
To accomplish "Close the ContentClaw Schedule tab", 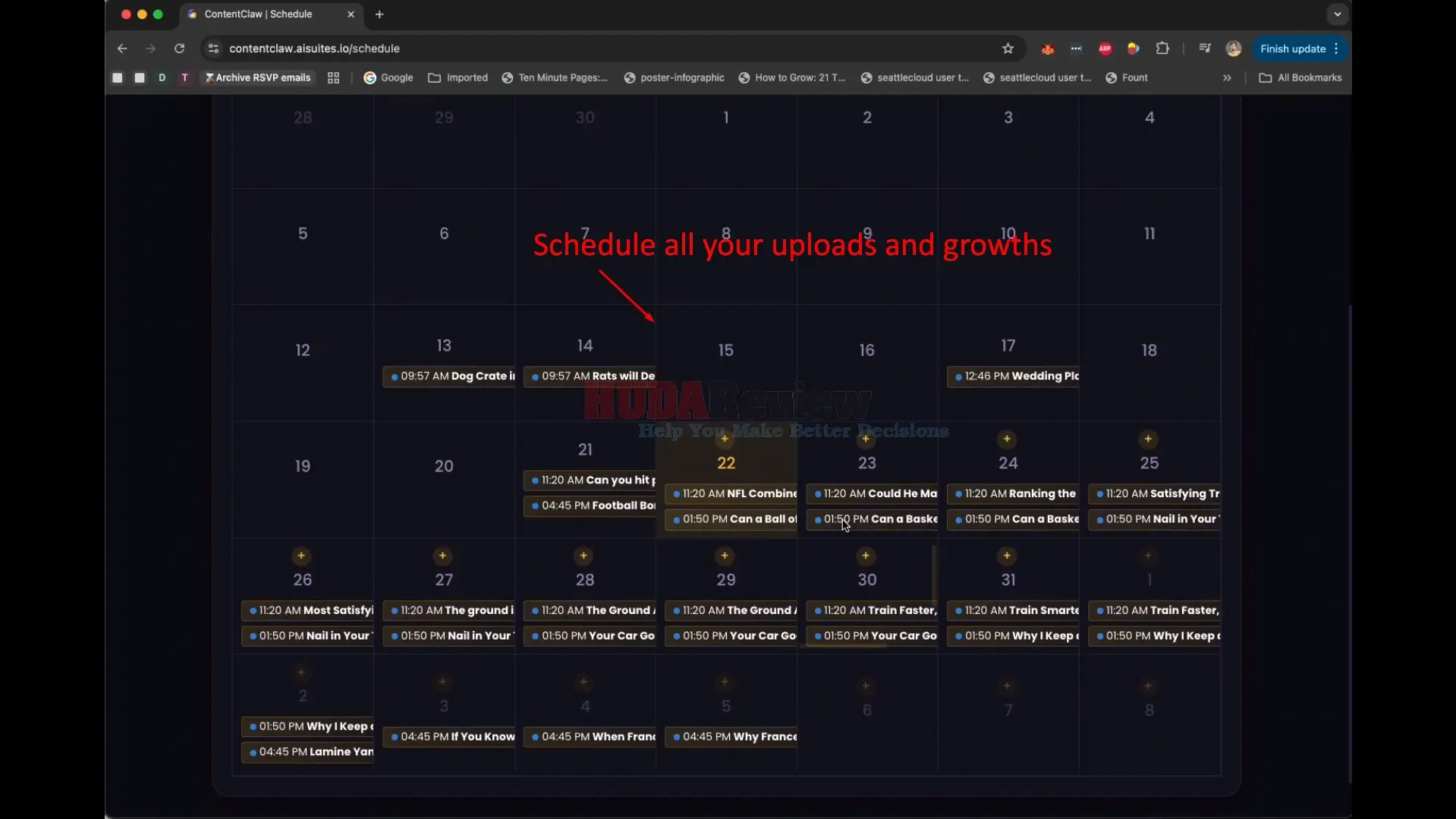I will click(x=351, y=14).
